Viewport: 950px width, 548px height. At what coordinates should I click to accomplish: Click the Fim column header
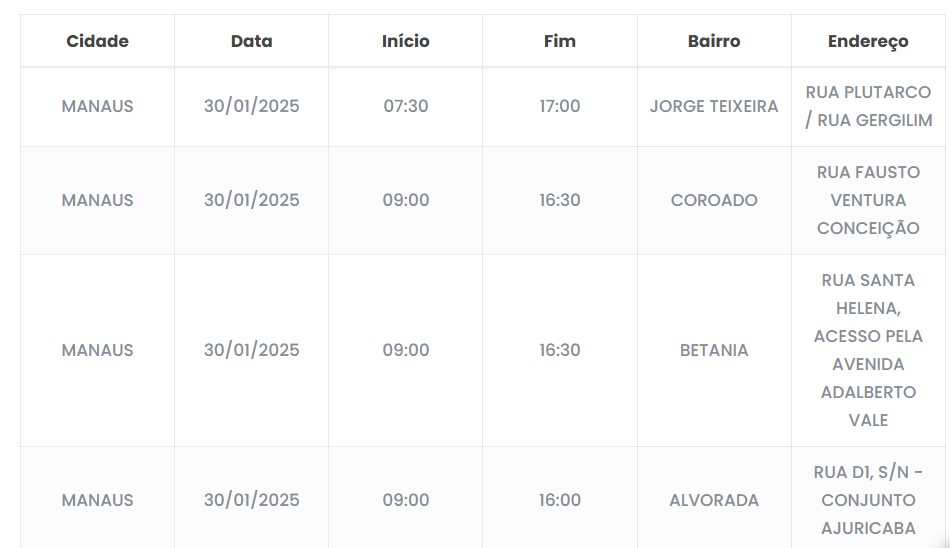559,41
